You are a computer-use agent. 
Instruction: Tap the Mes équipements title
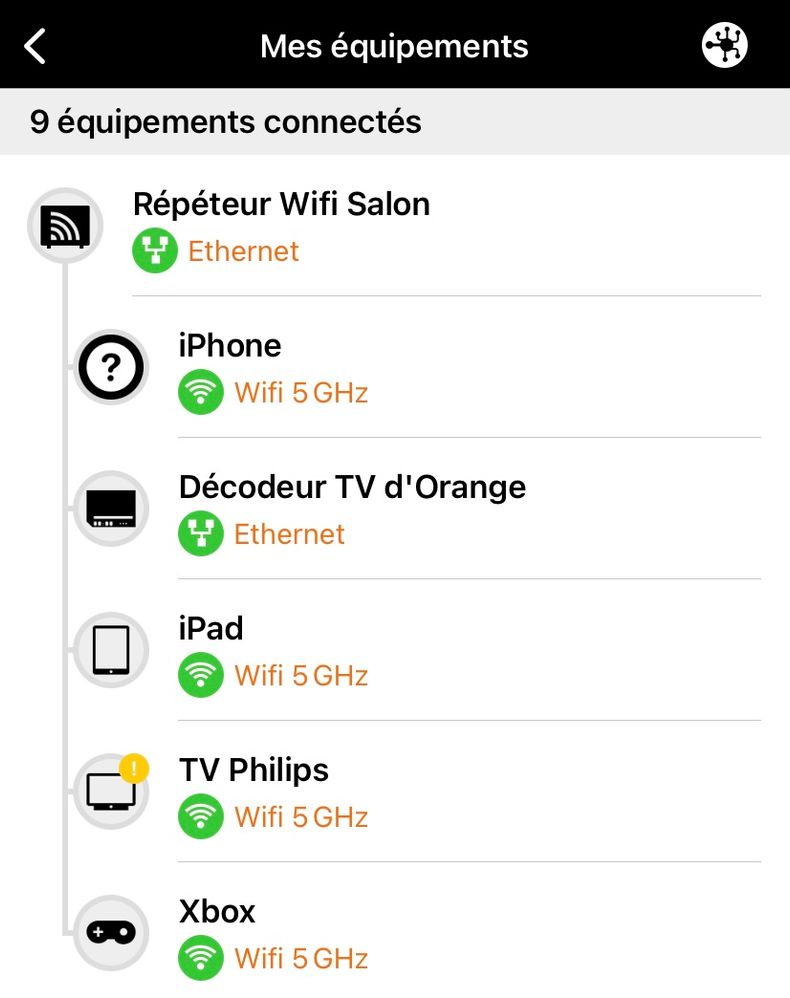click(394, 46)
